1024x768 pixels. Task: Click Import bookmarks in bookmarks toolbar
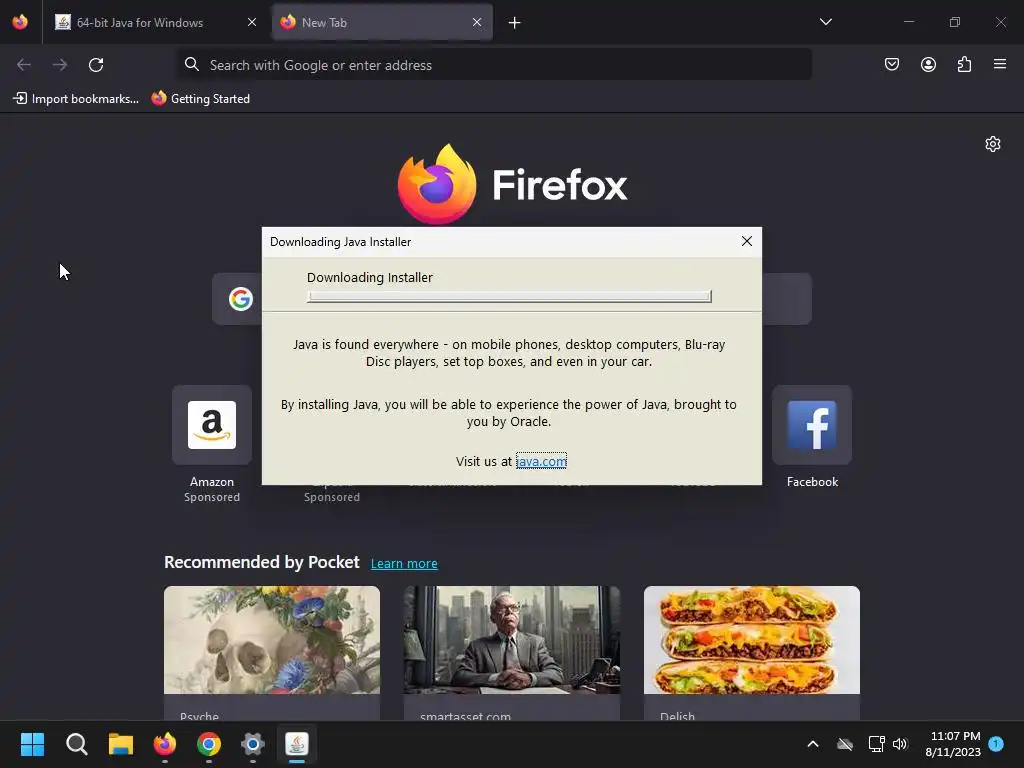[x=76, y=99]
